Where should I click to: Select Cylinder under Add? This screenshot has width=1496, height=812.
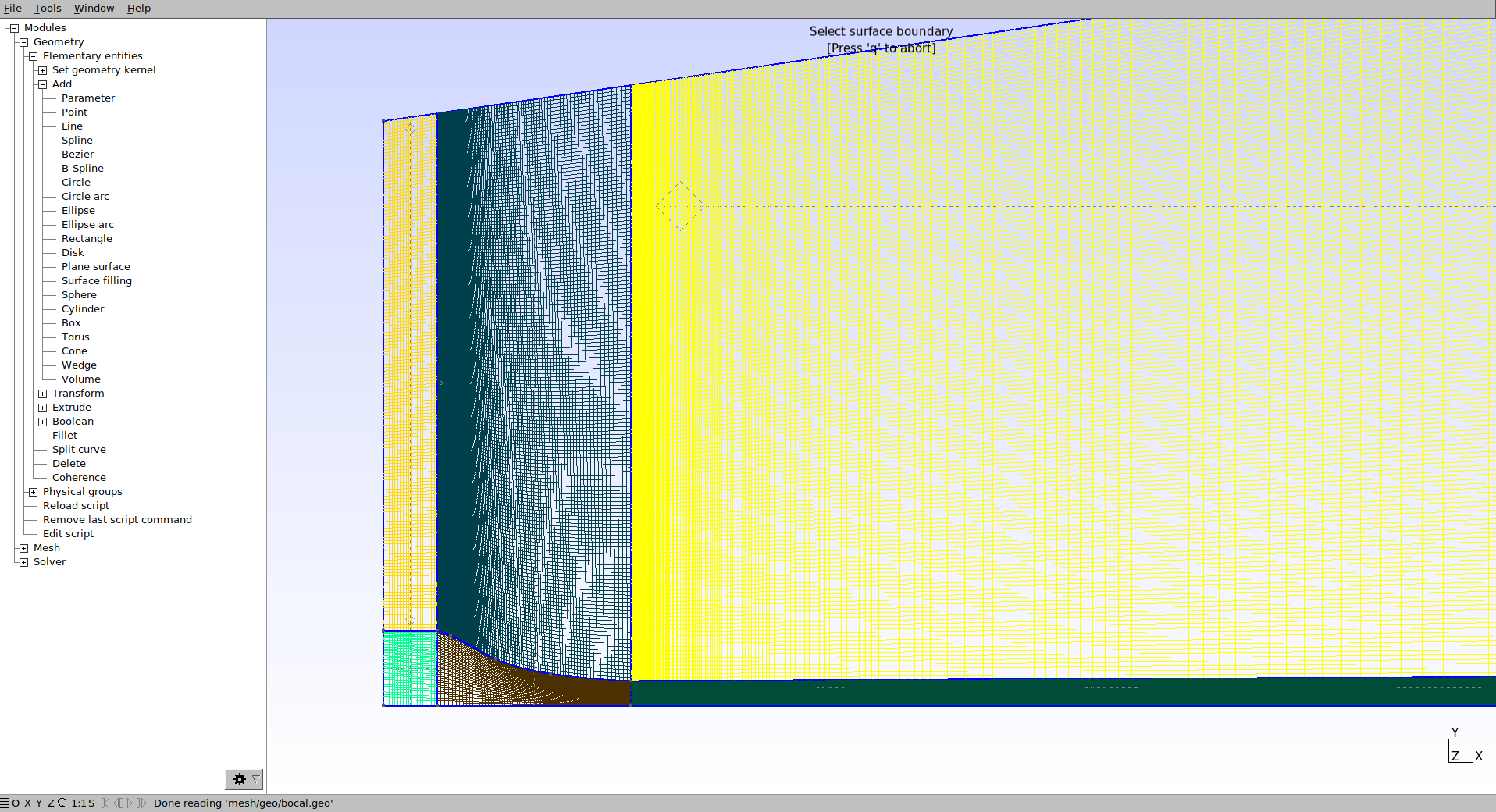pos(83,309)
